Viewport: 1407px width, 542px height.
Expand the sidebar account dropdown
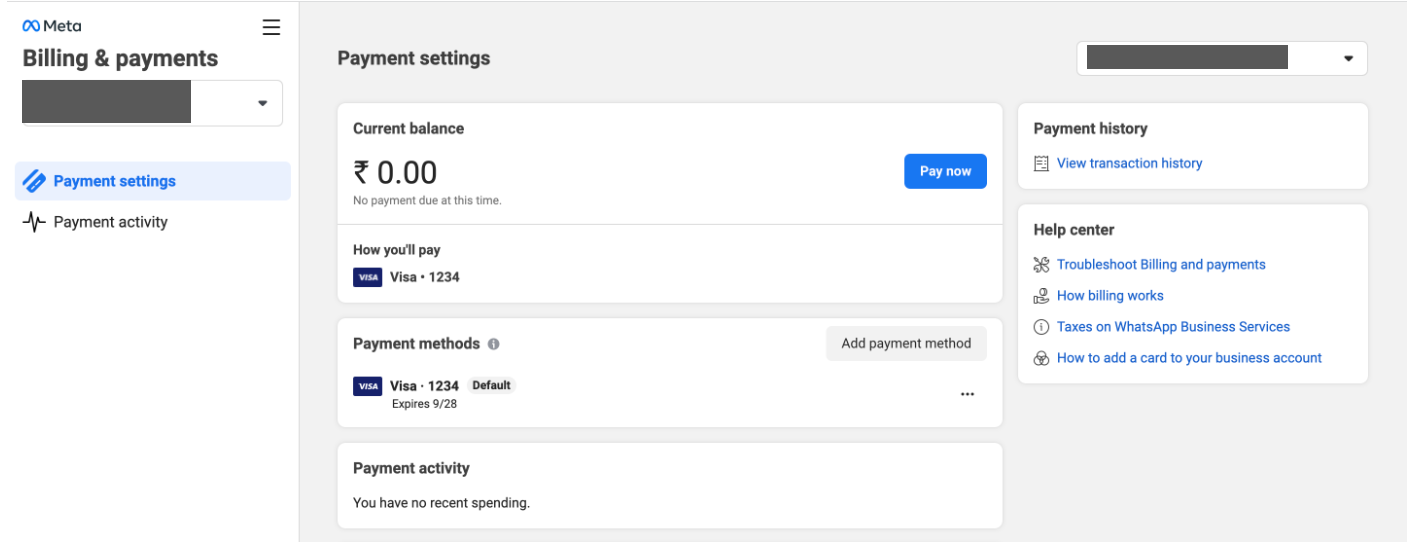tap(152, 103)
